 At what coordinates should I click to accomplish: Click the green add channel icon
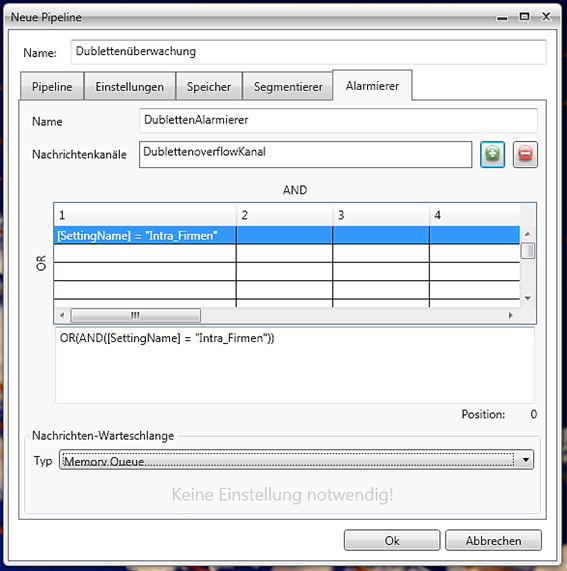(492, 154)
